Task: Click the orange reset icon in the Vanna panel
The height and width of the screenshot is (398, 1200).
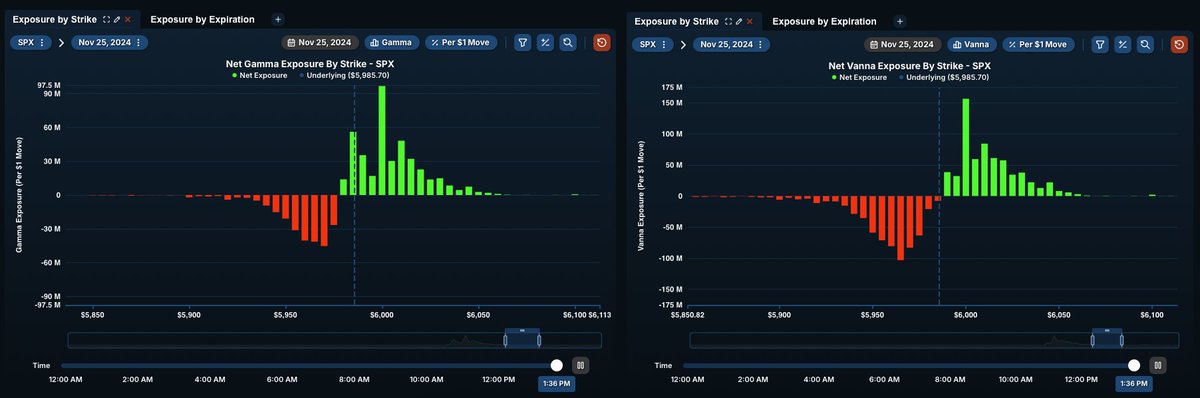Action: coord(1179,44)
